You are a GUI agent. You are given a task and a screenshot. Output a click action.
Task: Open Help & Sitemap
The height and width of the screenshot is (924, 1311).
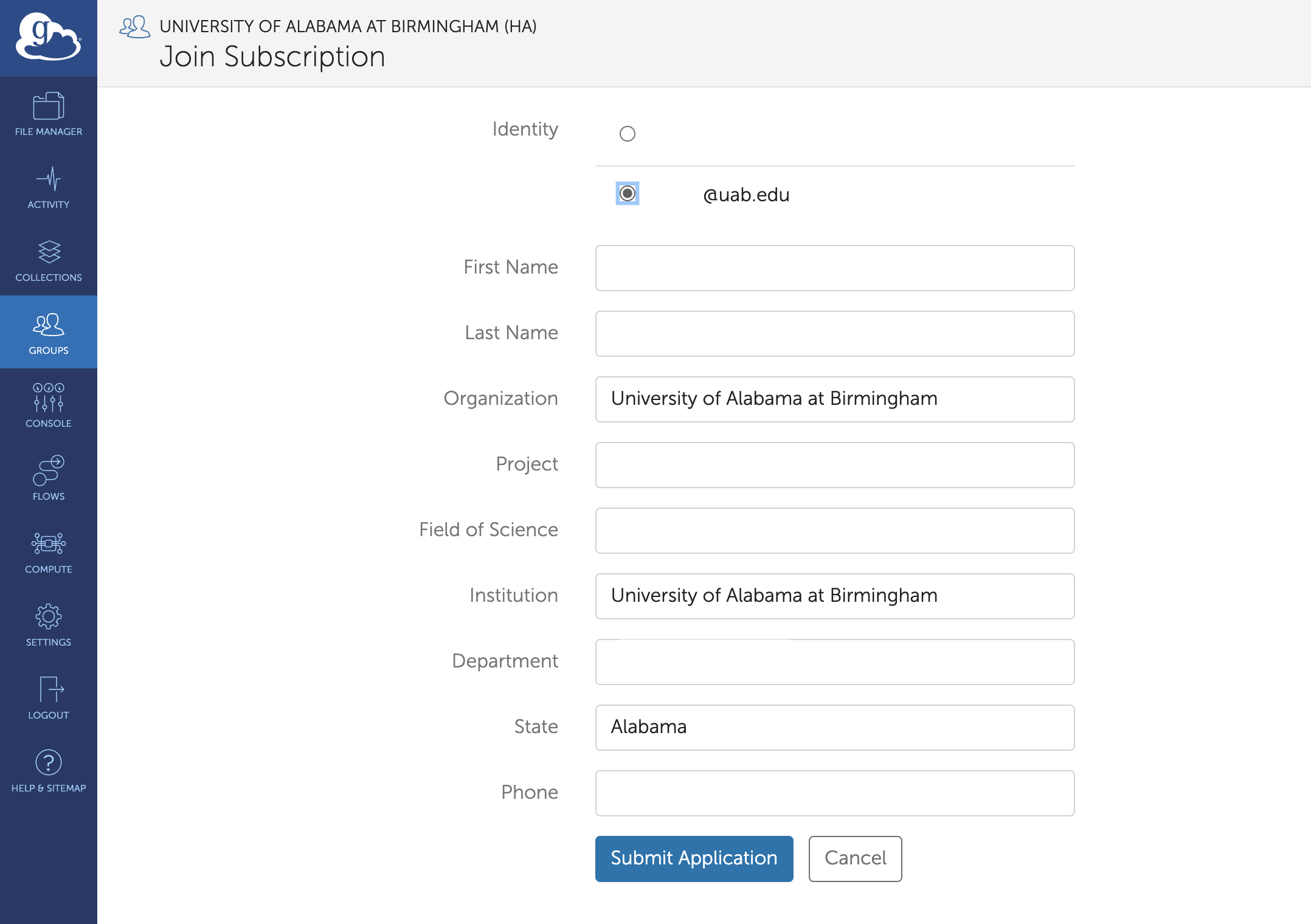pyautogui.click(x=48, y=770)
